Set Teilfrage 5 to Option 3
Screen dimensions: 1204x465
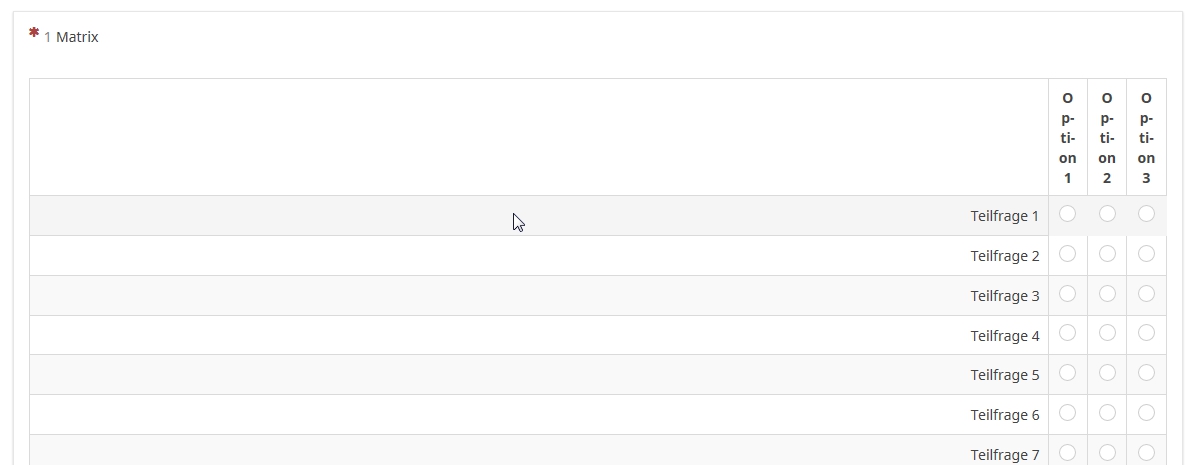pos(1146,373)
